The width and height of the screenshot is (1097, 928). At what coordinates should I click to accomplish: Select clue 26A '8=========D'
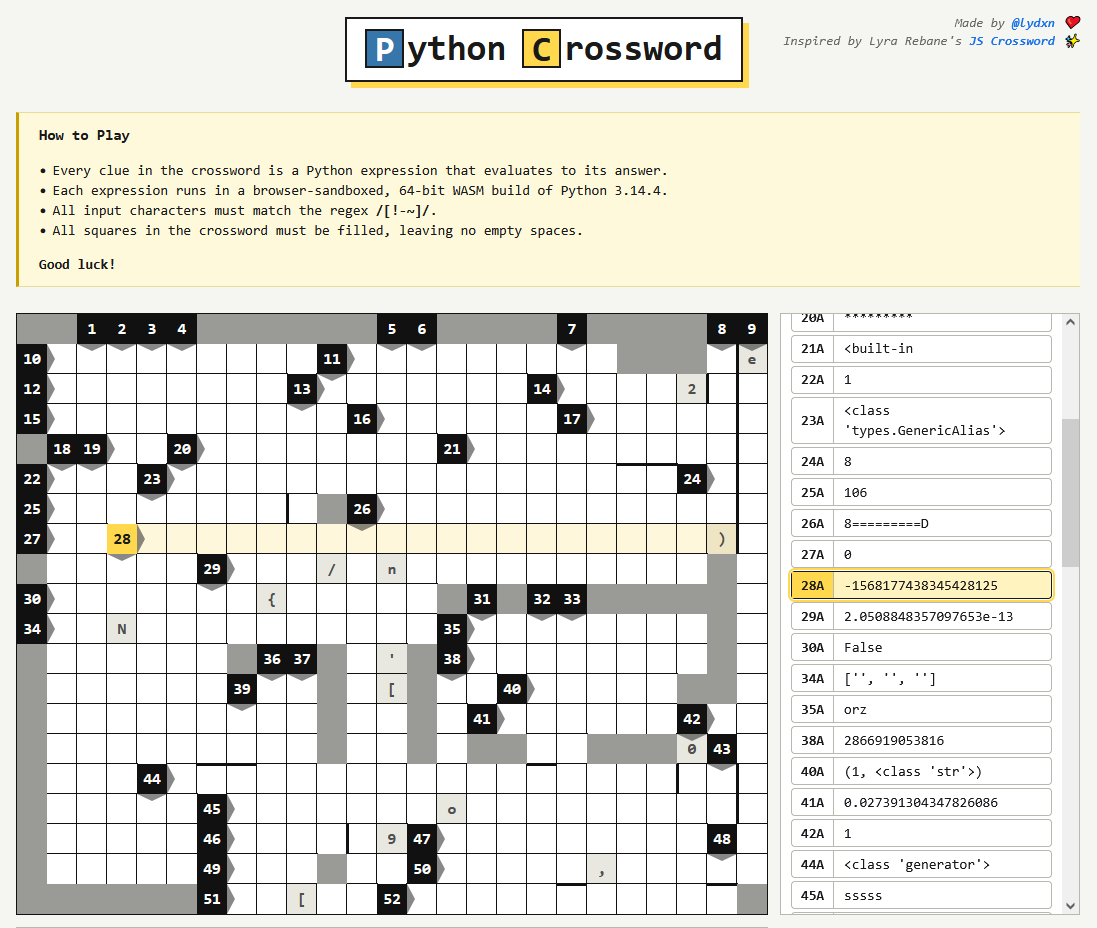click(x=921, y=523)
